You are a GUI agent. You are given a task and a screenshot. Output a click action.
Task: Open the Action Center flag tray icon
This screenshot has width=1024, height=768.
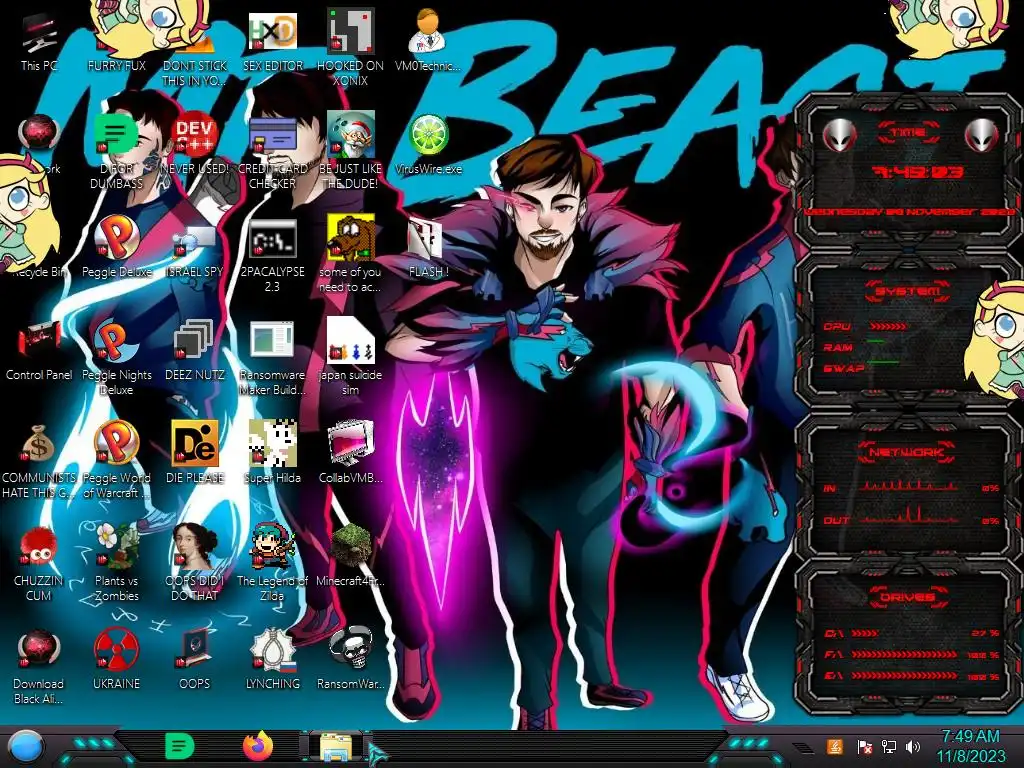click(x=864, y=746)
